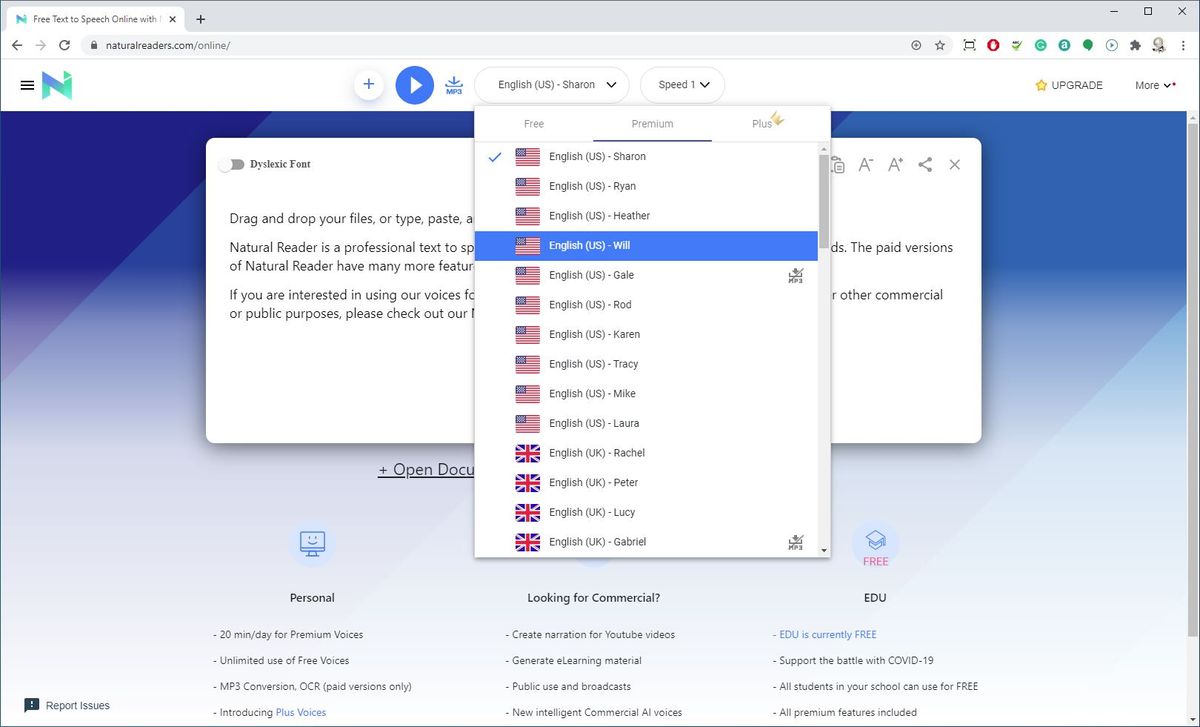Increase the font size with the A+ icon
1200x727 pixels.
click(894, 164)
